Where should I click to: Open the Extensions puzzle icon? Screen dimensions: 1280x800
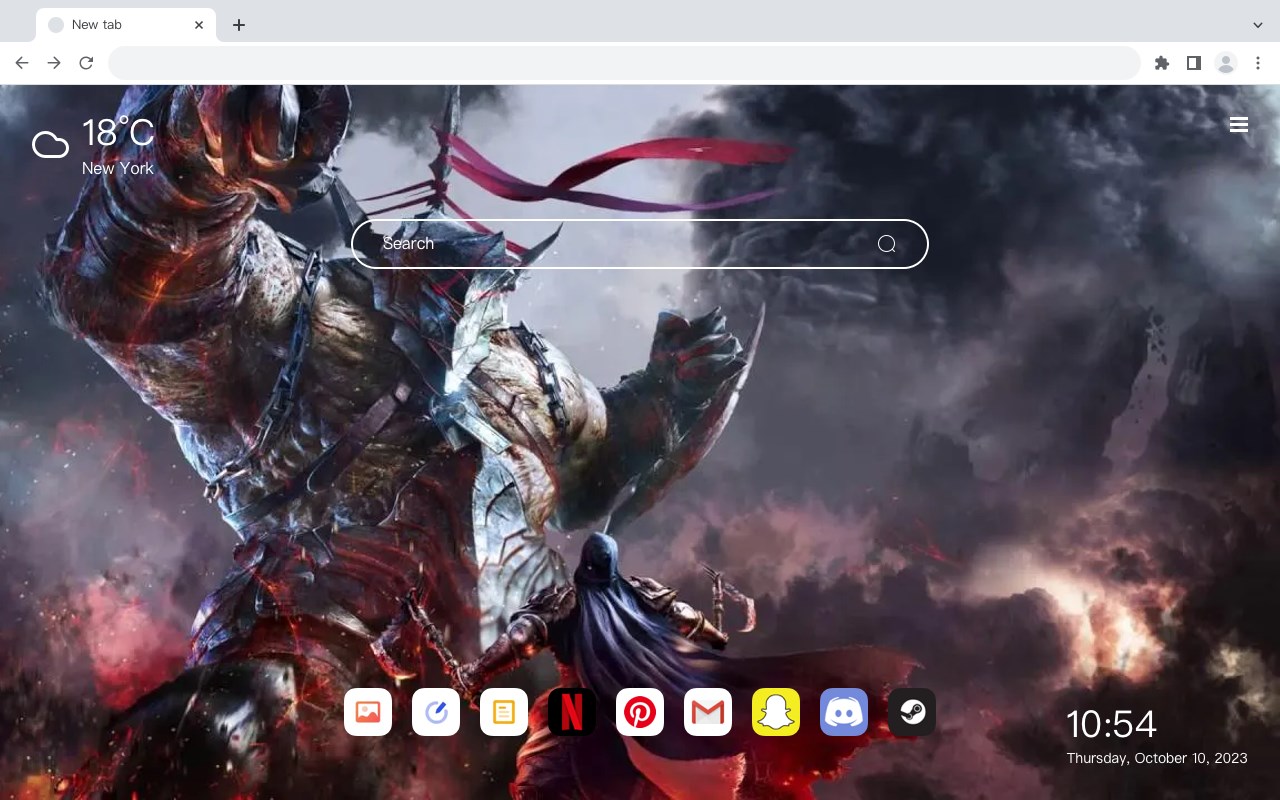click(1161, 63)
